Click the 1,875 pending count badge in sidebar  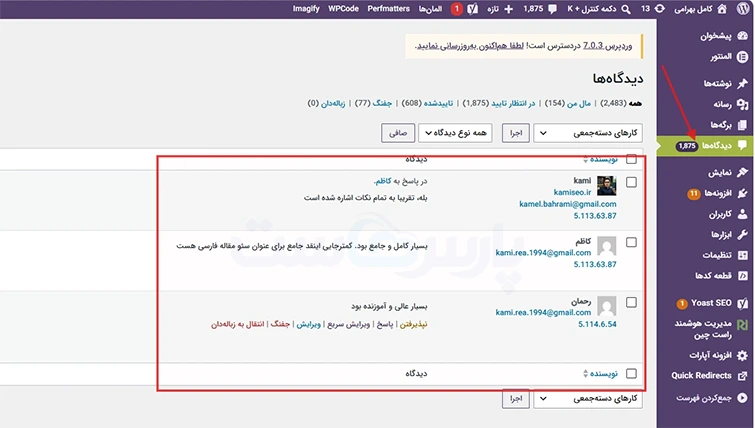pos(687,146)
